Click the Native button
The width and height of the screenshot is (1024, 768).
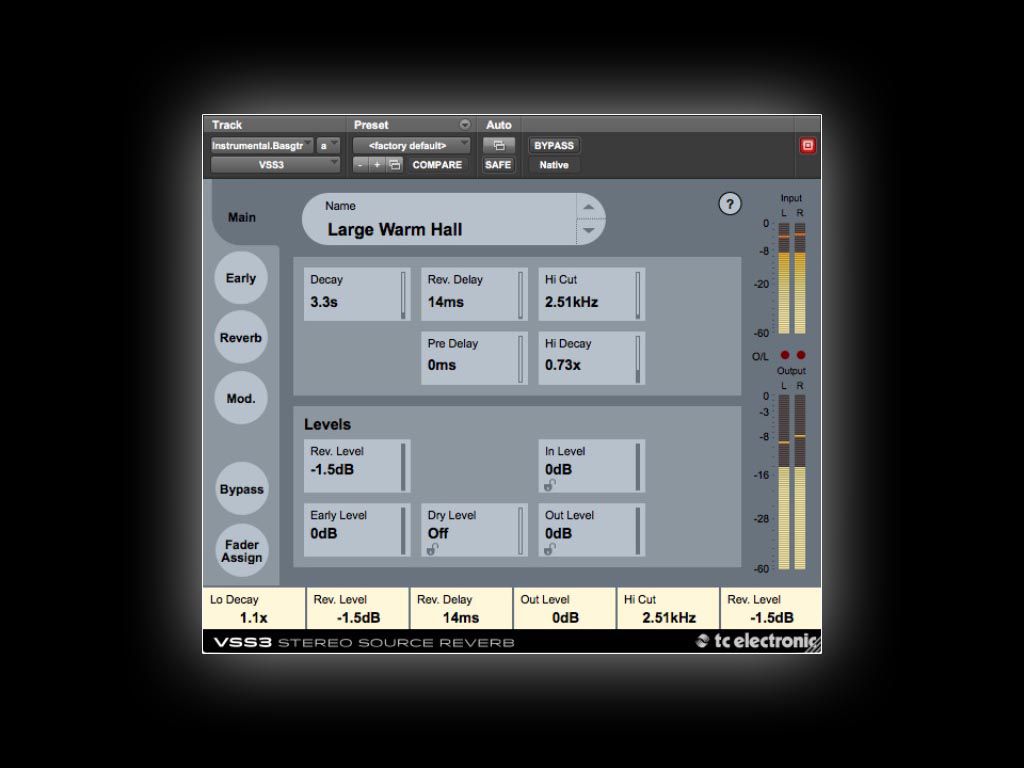pos(554,165)
